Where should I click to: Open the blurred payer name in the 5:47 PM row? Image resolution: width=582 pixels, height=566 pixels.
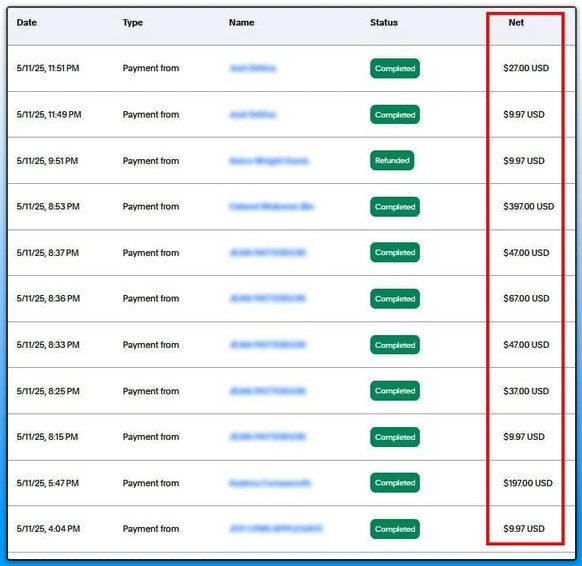point(270,483)
